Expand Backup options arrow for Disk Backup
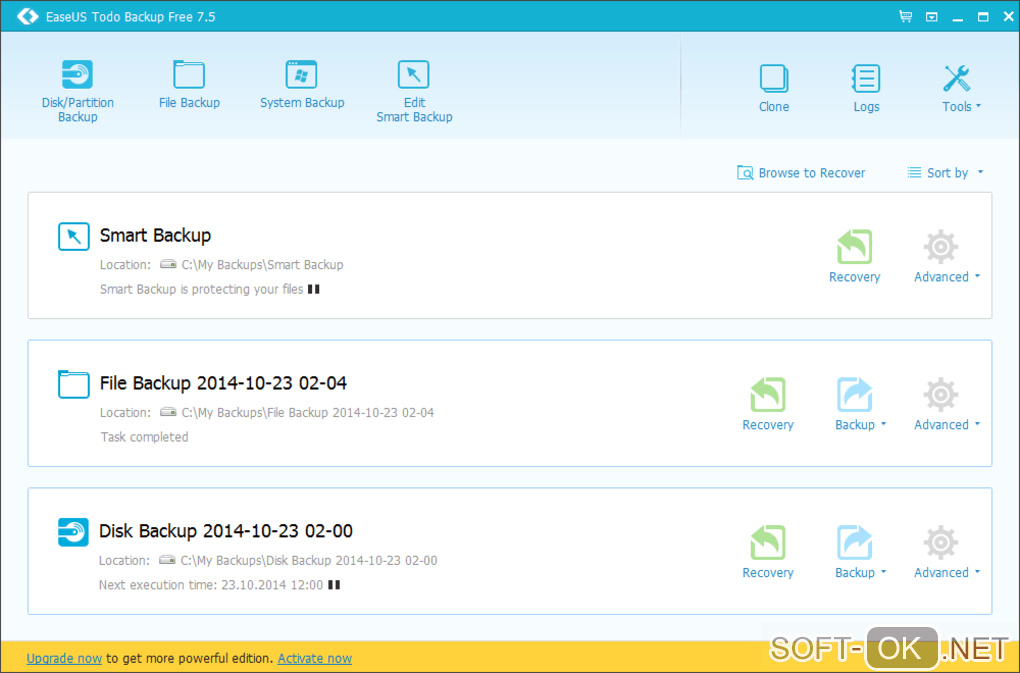This screenshot has width=1020, height=673. (883, 572)
